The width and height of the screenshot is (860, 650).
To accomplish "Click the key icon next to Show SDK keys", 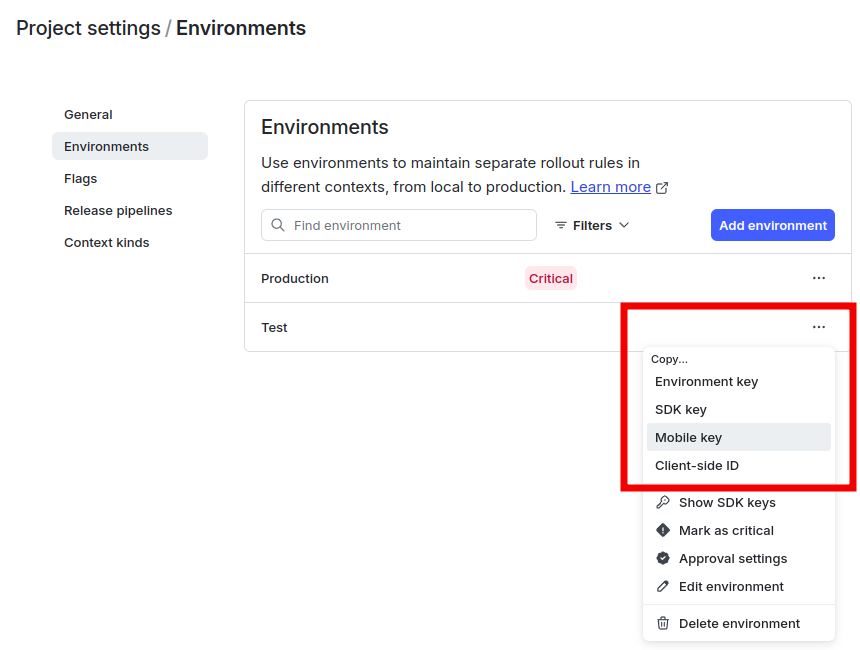I will pyautogui.click(x=663, y=502).
